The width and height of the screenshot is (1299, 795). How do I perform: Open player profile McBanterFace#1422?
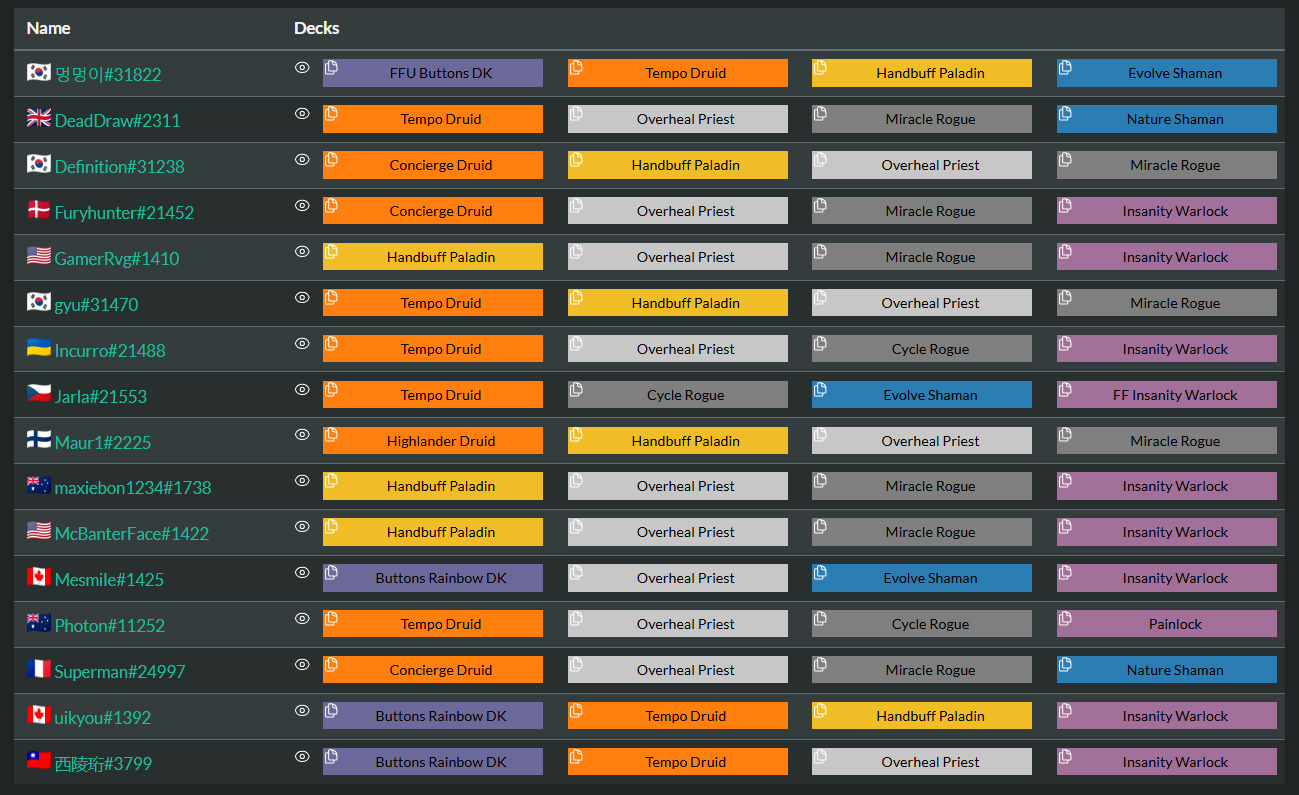131,534
